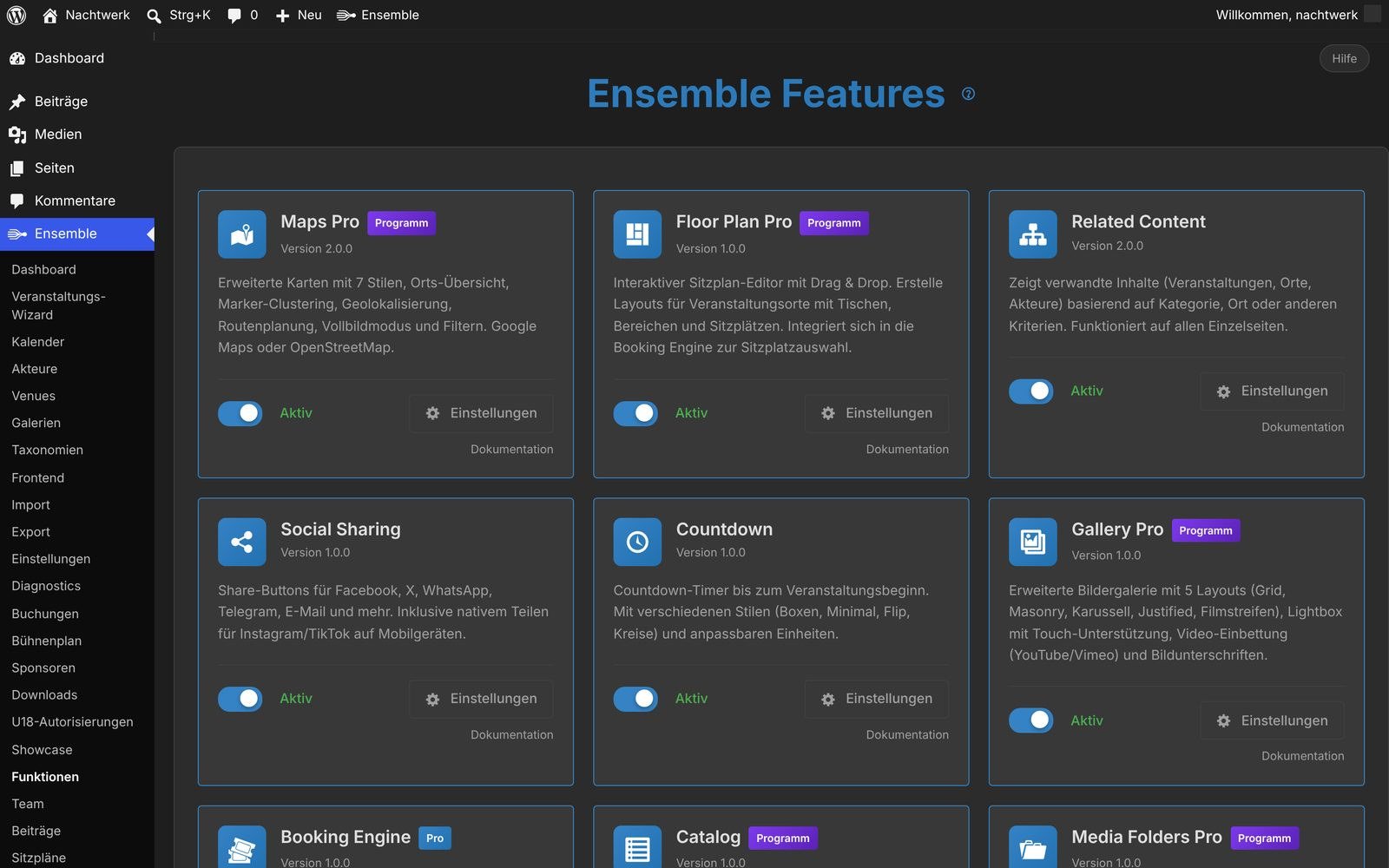Disable the Maps Pro toggle

pos(240,413)
